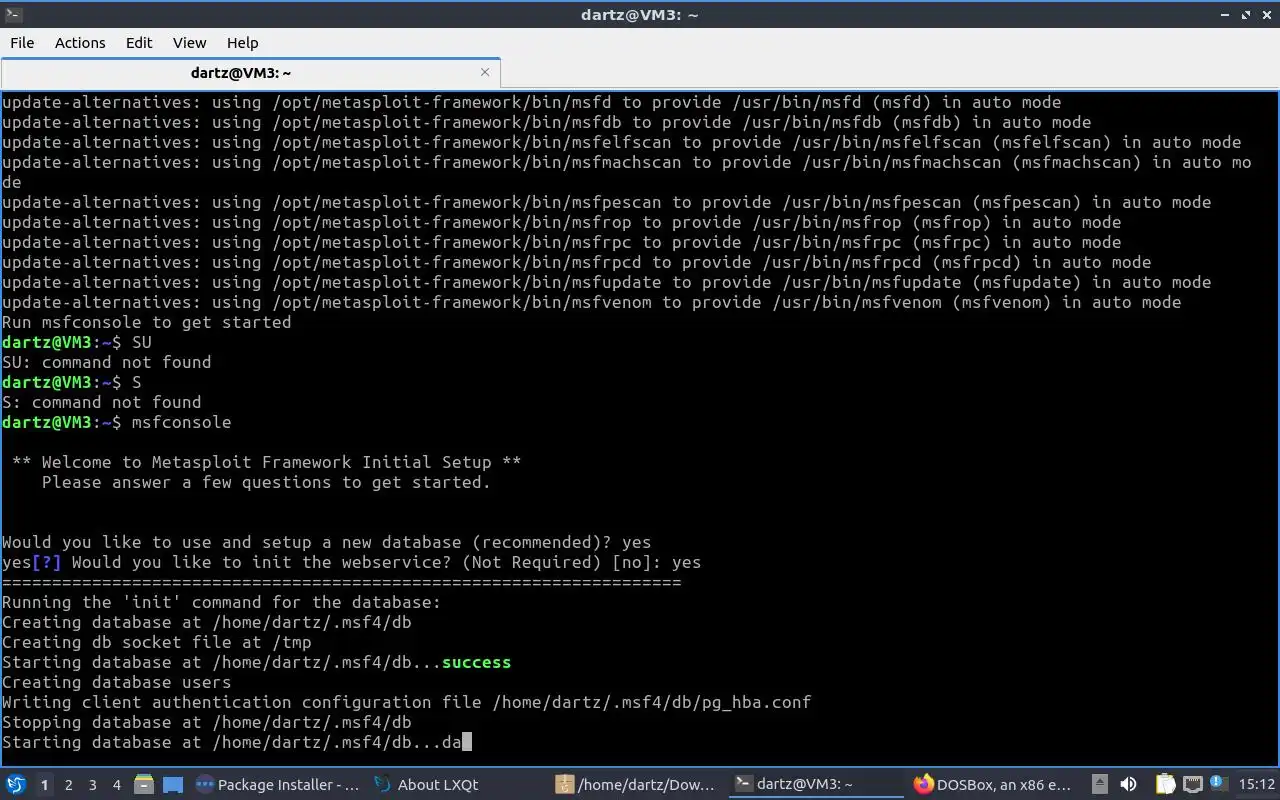1280x800 pixels.
Task: Click the terminal cursor at the last line
Action: [466, 742]
